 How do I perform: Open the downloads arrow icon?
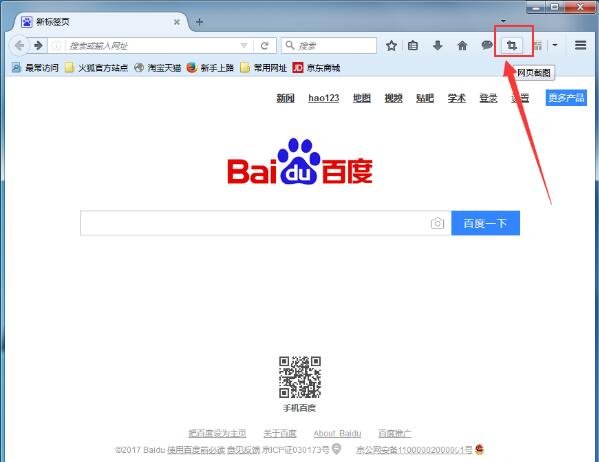tap(438, 46)
